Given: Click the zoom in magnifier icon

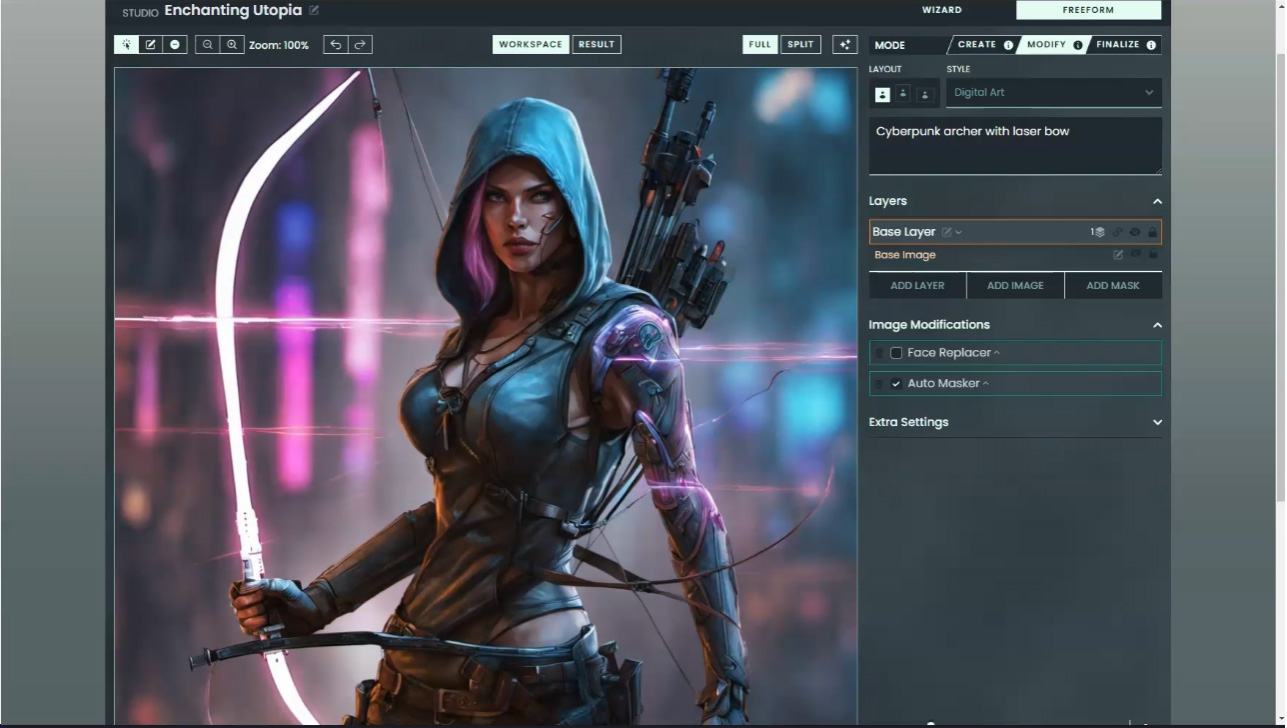Looking at the screenshot, I should [x=232, y=45].
